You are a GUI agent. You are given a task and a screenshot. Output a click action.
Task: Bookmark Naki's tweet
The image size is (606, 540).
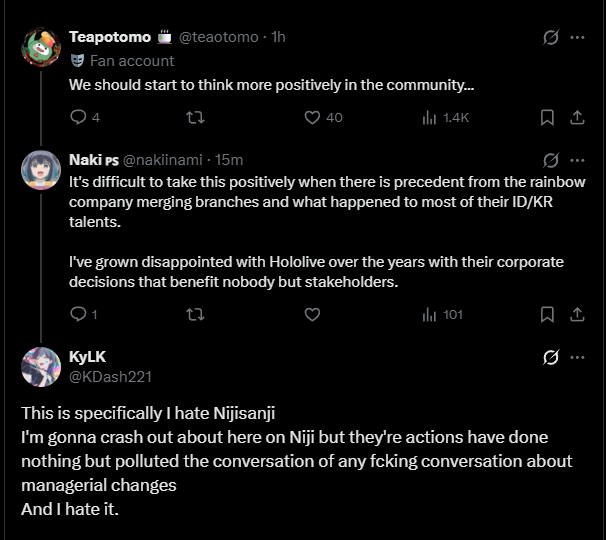547,314
